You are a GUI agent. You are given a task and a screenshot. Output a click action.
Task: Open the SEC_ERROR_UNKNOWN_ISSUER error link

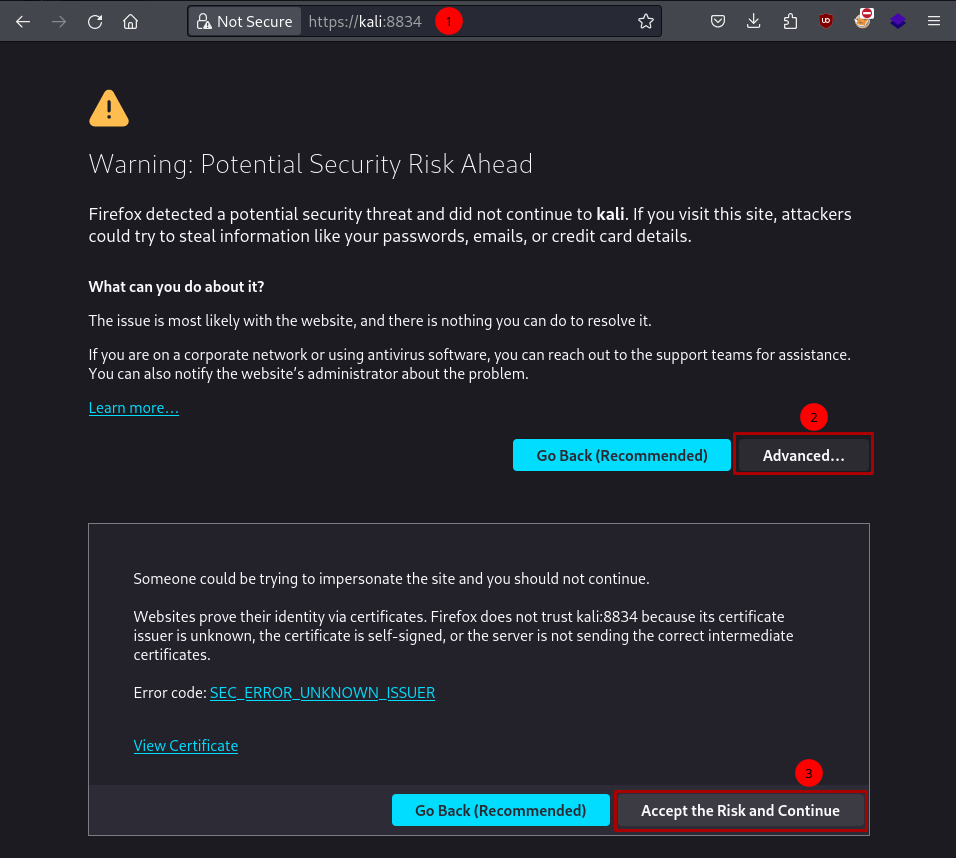tap(322, 692)
